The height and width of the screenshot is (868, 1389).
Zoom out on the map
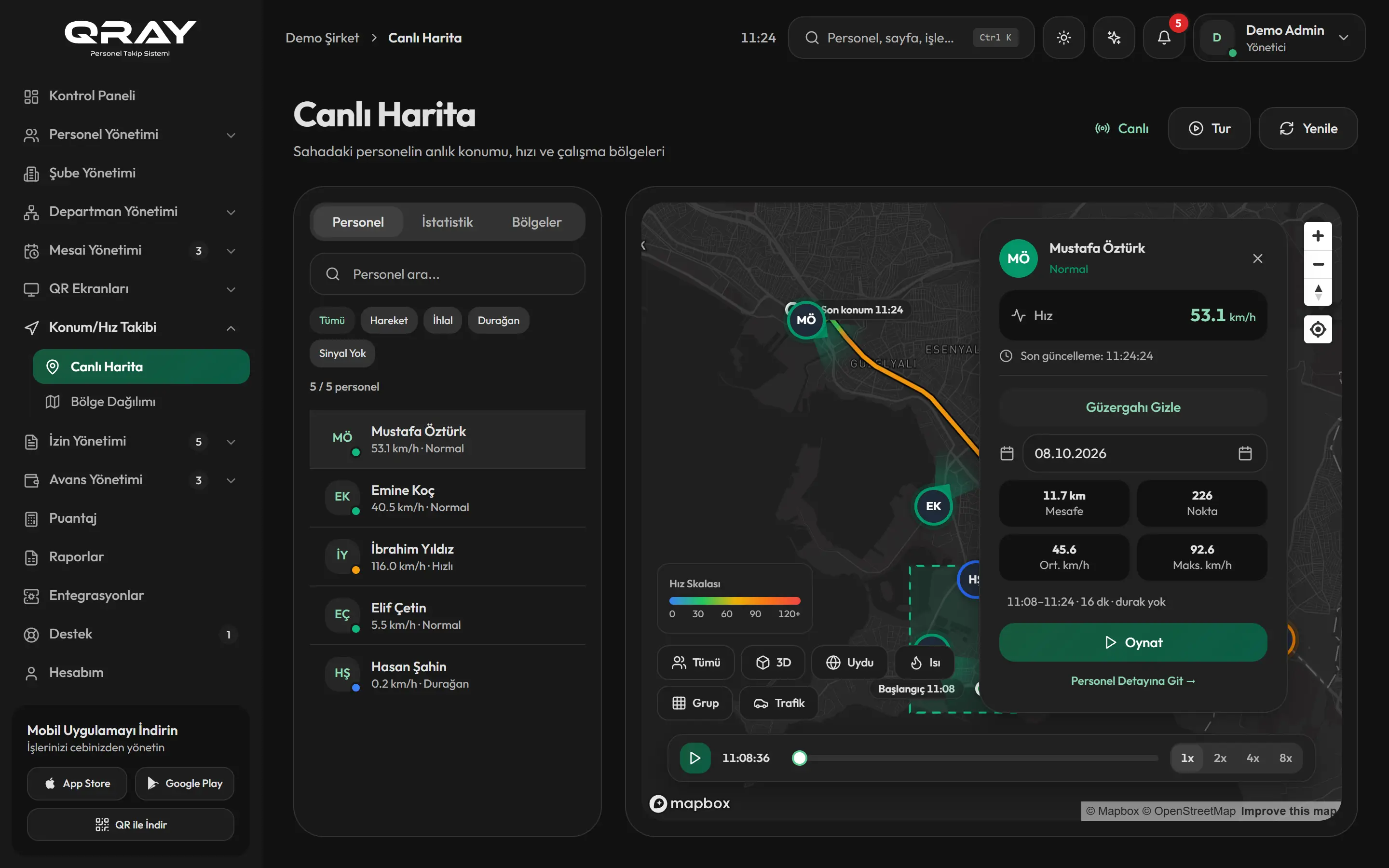click(1318, 264)
